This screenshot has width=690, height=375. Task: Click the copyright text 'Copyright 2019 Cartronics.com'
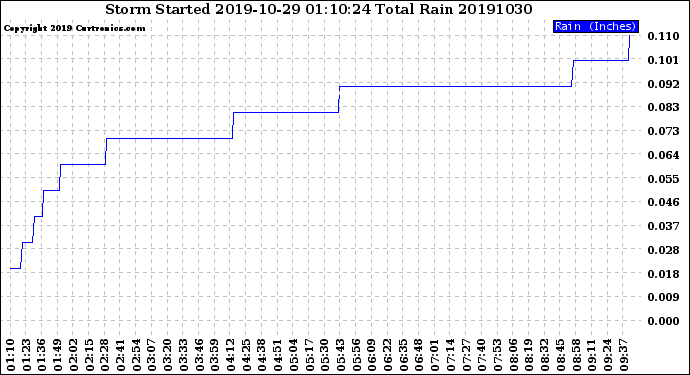(x=74, y=29)
